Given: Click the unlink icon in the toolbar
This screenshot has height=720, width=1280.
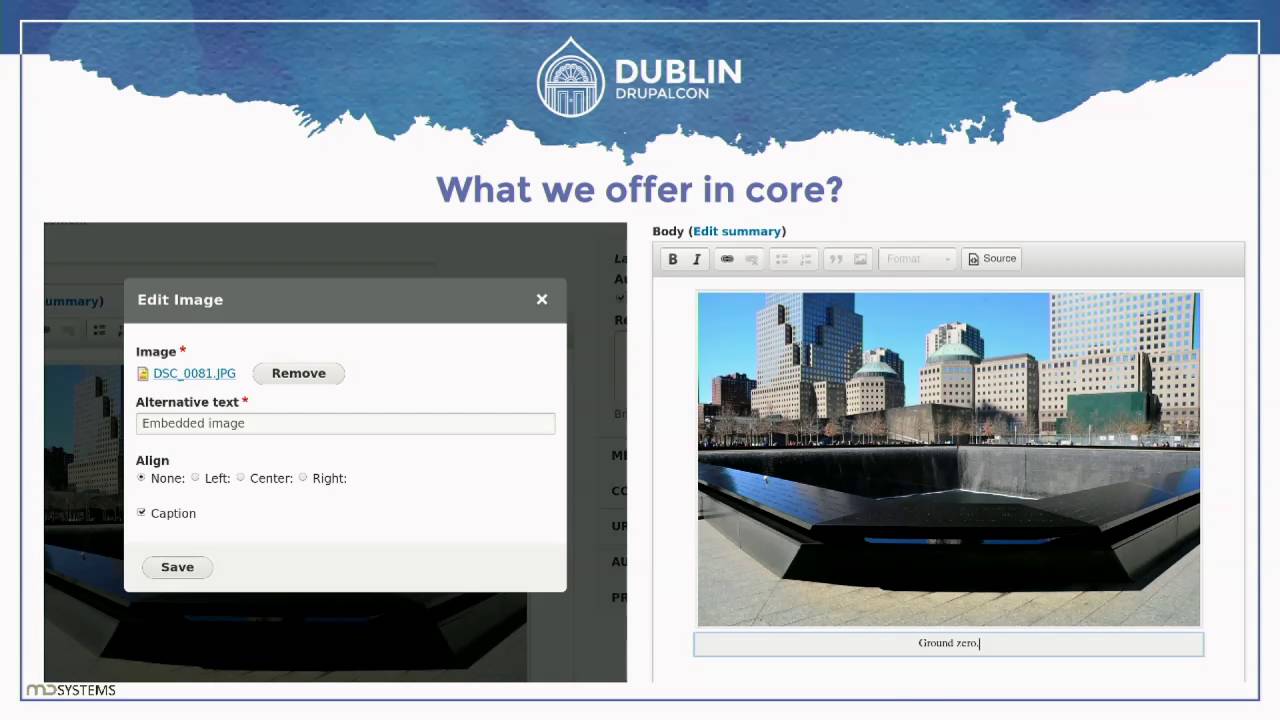Looking at the screenshot, I should [751, 259].
